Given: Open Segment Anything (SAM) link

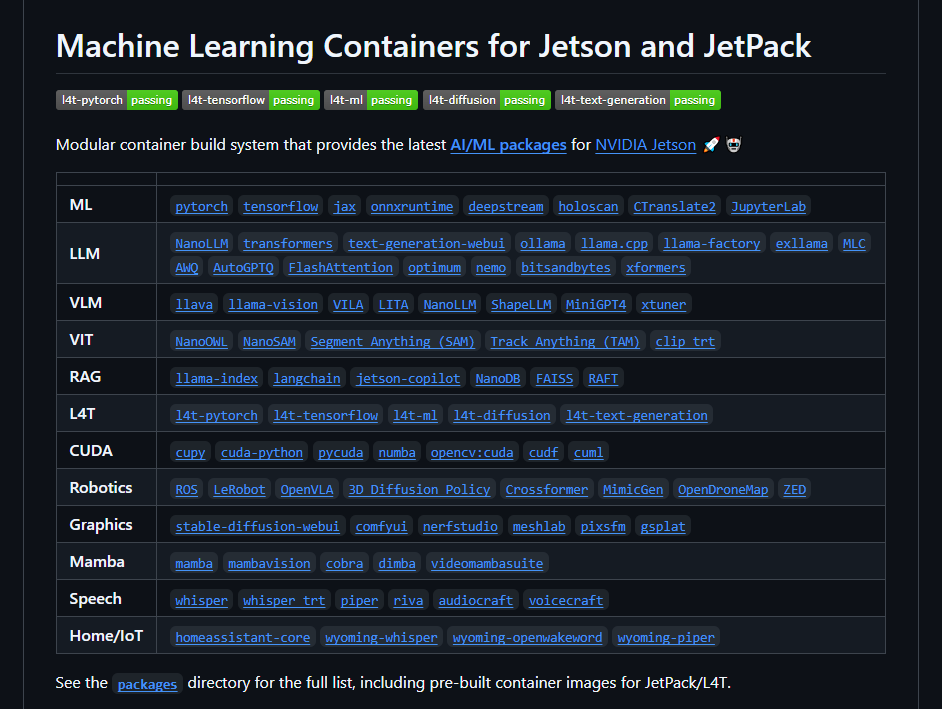Looking at the screenshot, I should click(x=393, y=342).
